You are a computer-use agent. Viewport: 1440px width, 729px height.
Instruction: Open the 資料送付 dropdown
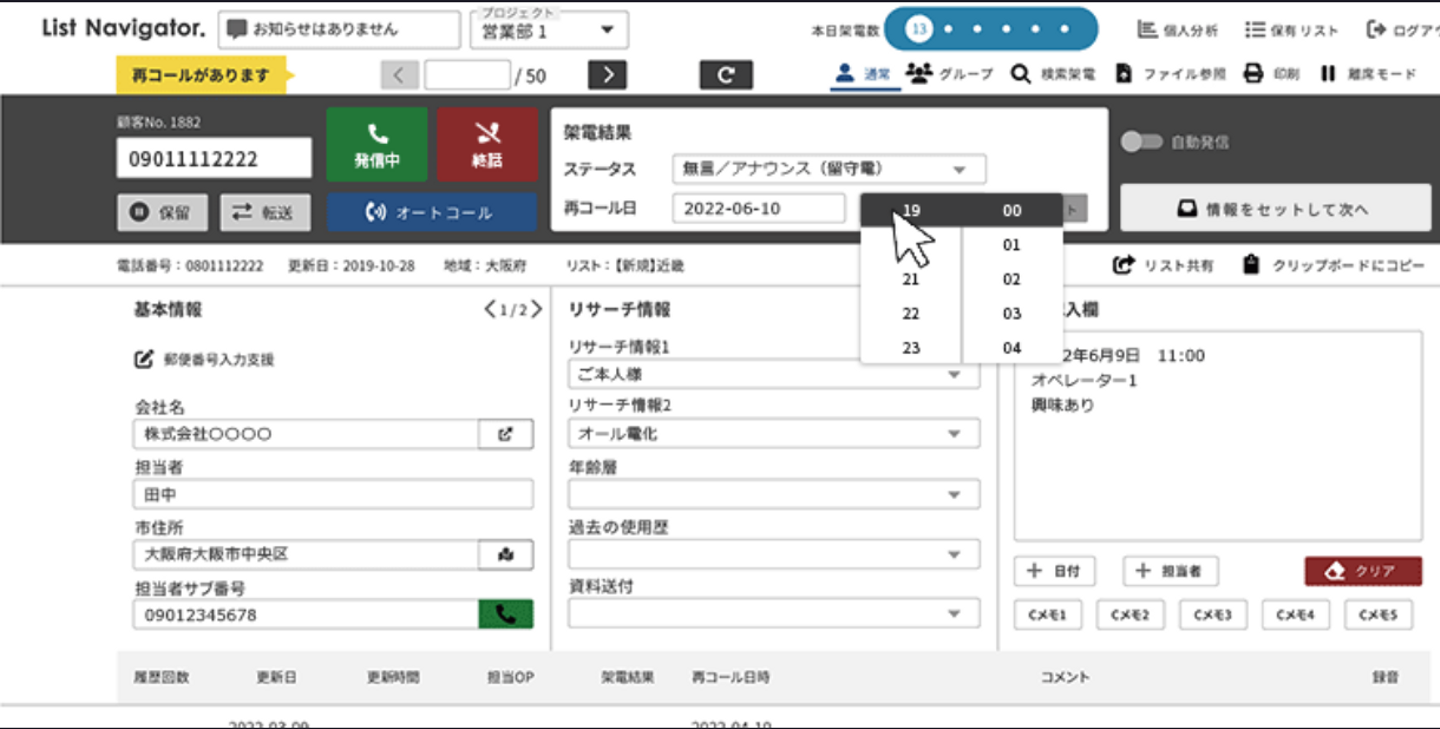coord(774,614)
